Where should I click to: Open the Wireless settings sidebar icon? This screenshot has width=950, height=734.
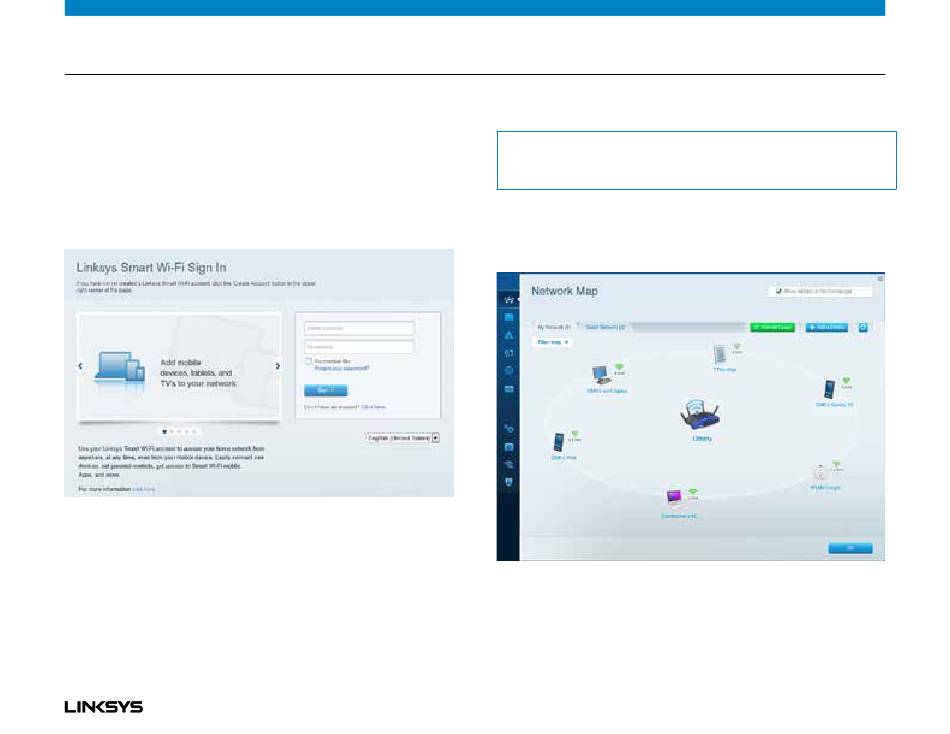[509, 464]
